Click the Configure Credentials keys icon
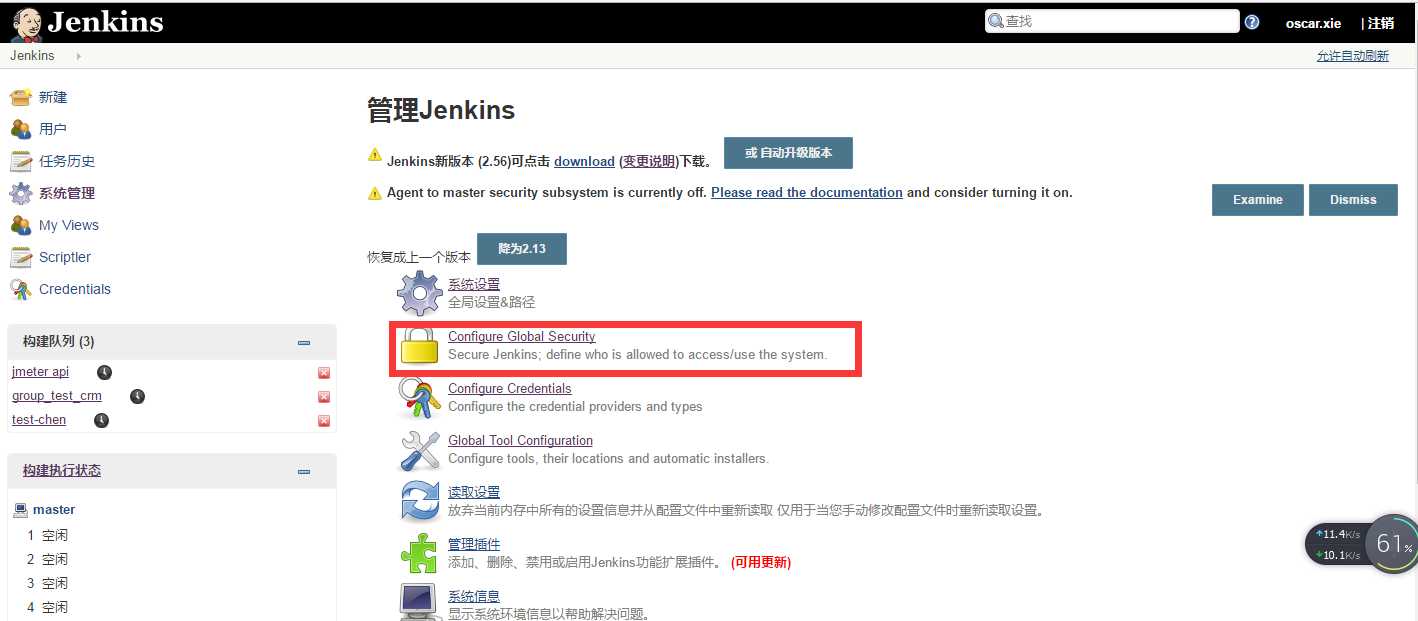The image size is (1418, 621). pyautogui.click(x=419, y=398)
